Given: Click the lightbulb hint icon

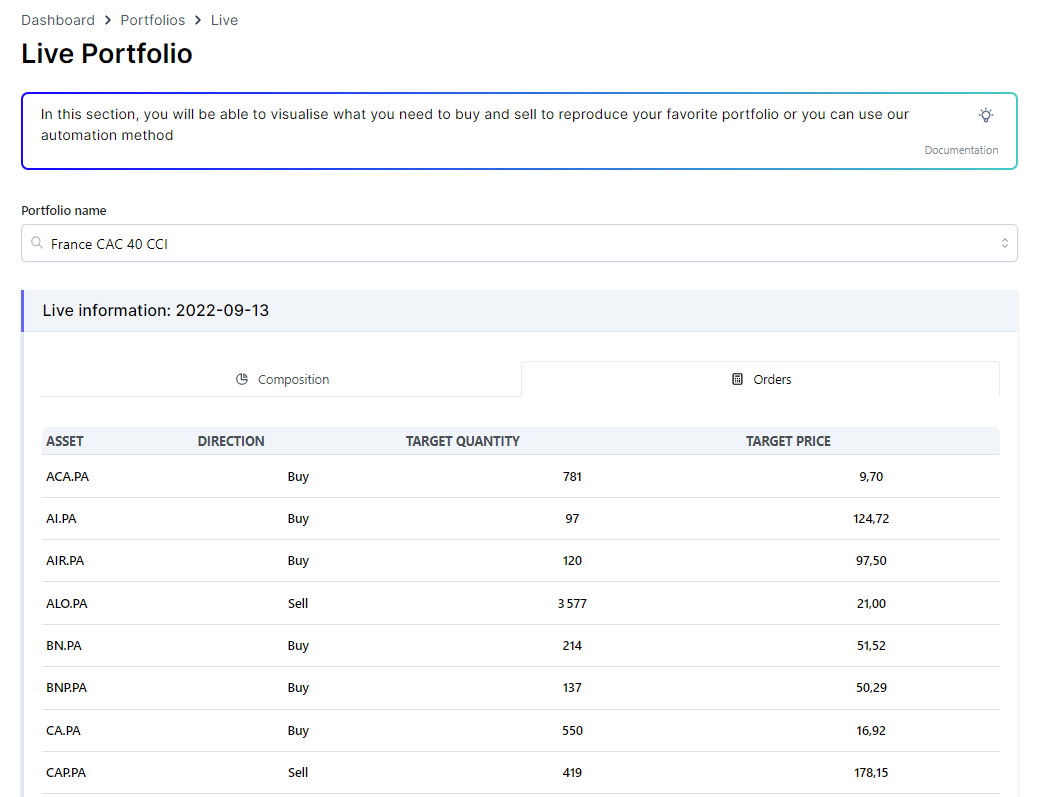Looking at the screenshot, I should pos(986,115).
